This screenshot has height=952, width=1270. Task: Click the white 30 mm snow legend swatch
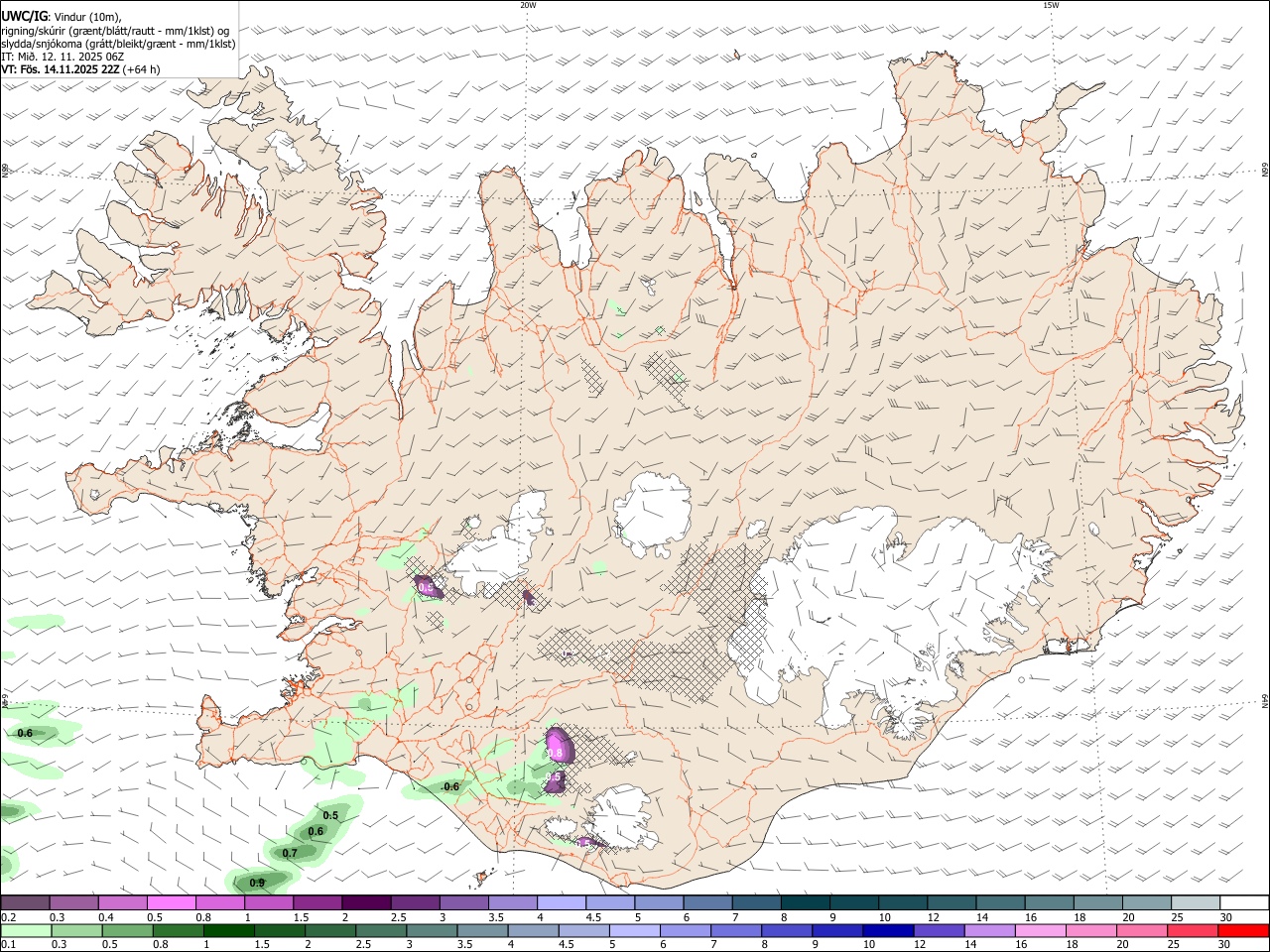[1244, 902]
